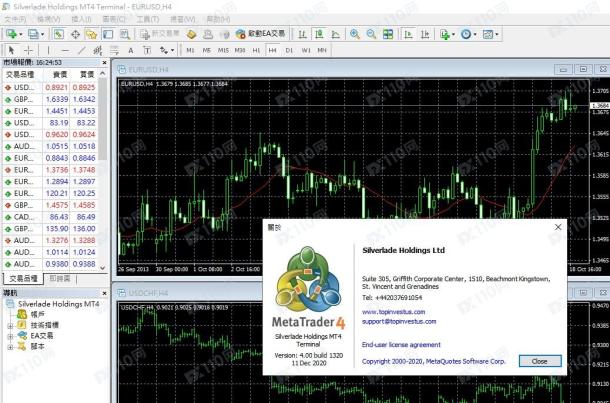Image resolution: width=610 pixels, height=403 pixels.
Task: Select the arrow cursor tool
Action: pos(11,50)
